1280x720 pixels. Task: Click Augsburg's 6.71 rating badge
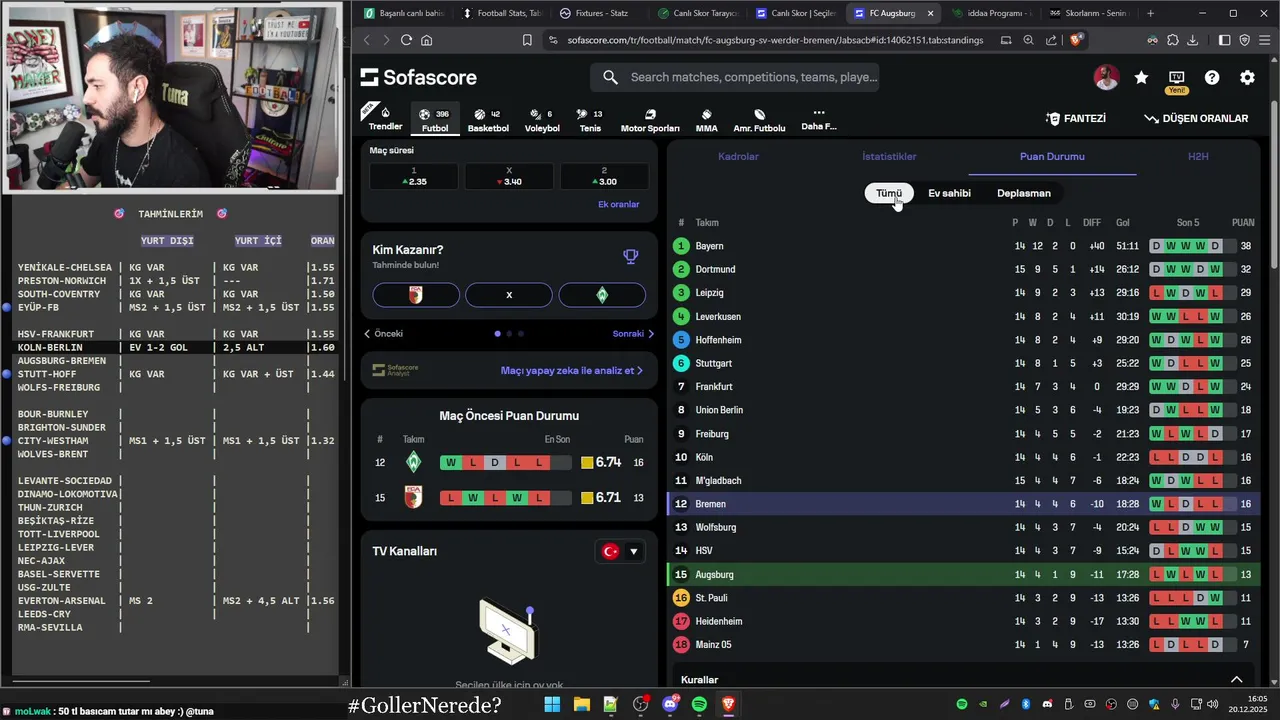click(601, 498)
